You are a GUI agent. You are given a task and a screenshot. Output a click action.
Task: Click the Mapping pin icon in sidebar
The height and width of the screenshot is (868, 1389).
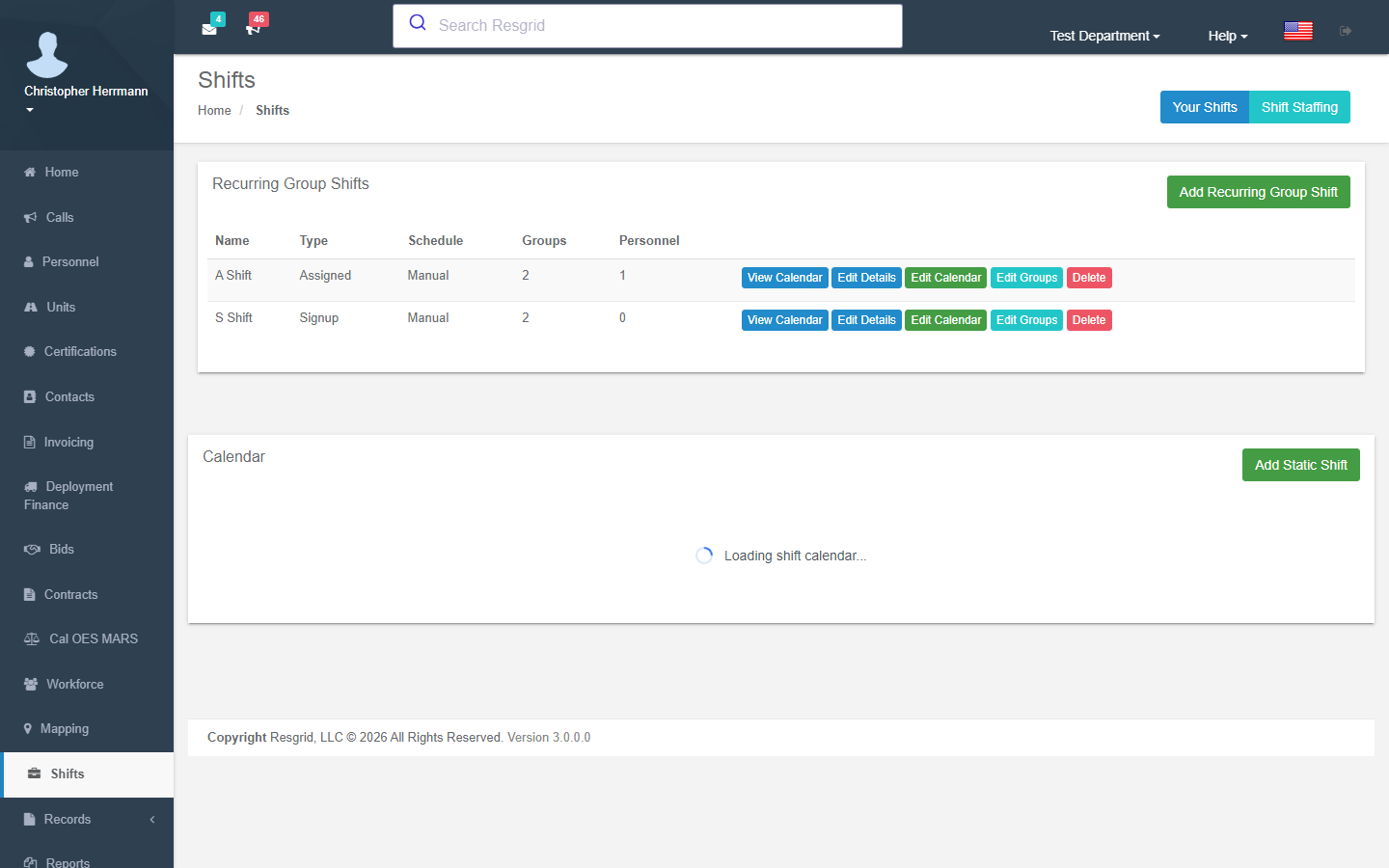[28, 728]
